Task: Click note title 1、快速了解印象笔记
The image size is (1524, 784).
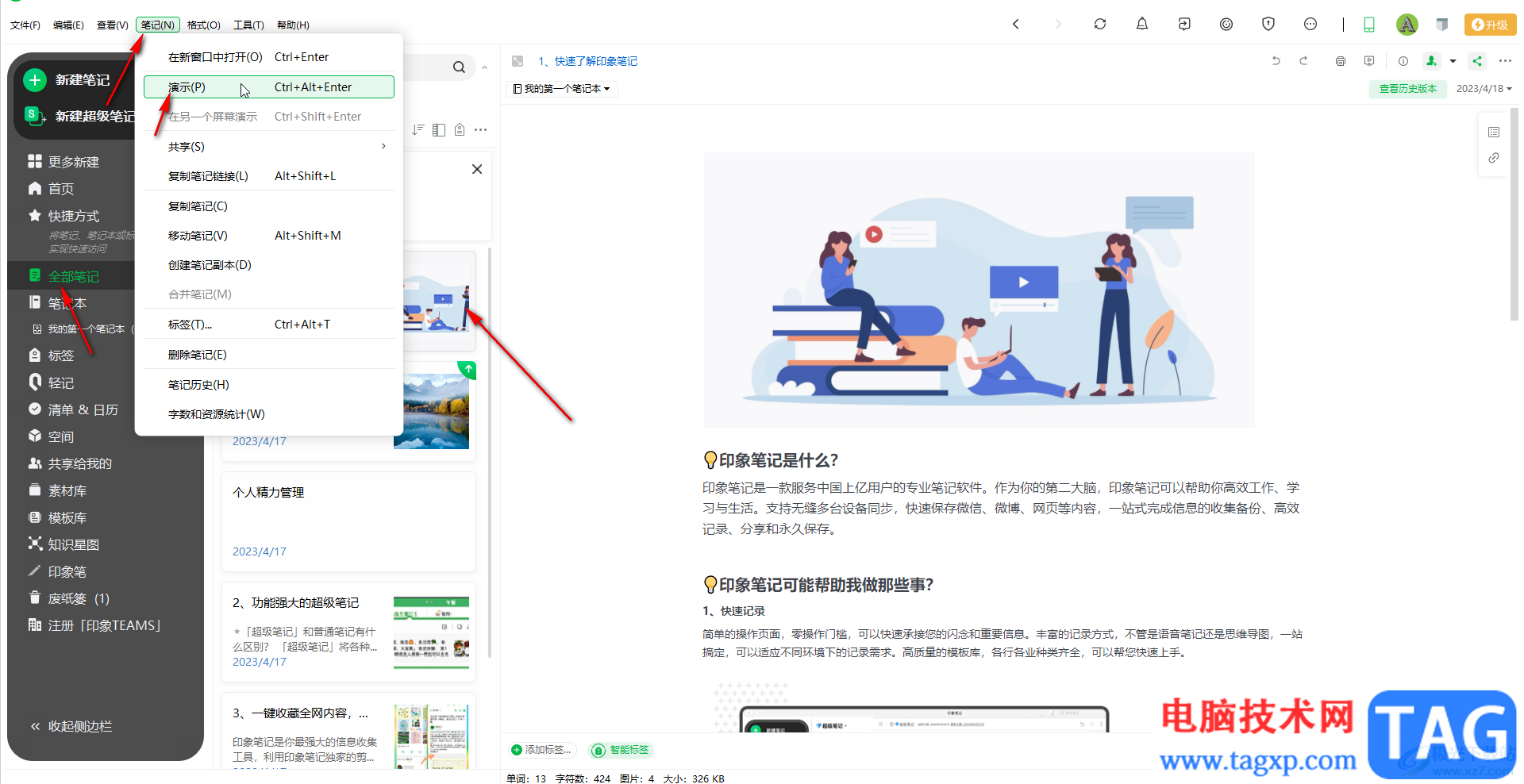Action: [587, 61]
